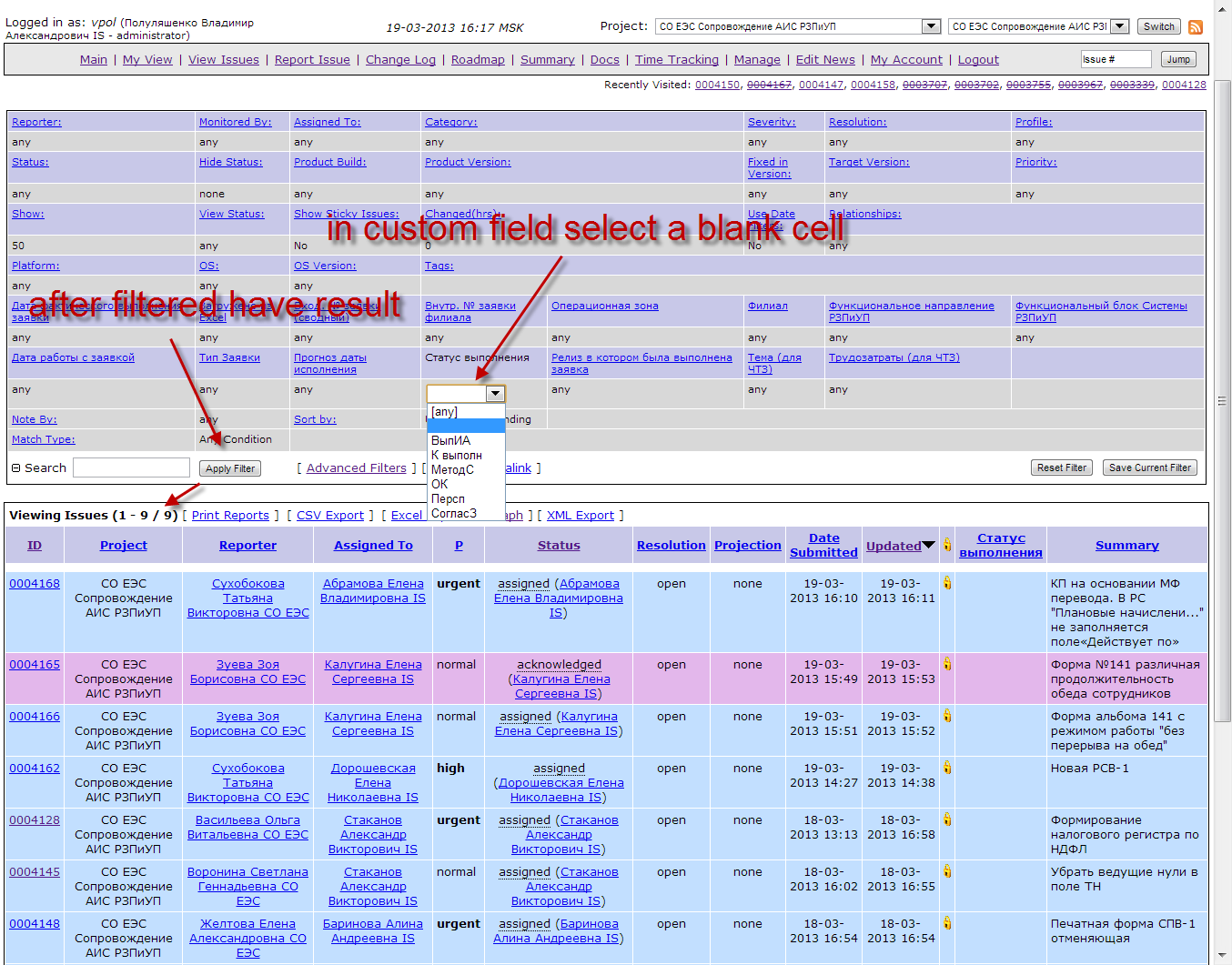Choose "ОК" in the open dropdown list
Image resolution: width=1232 pixels, height=965 pixels.
[440, 484]
